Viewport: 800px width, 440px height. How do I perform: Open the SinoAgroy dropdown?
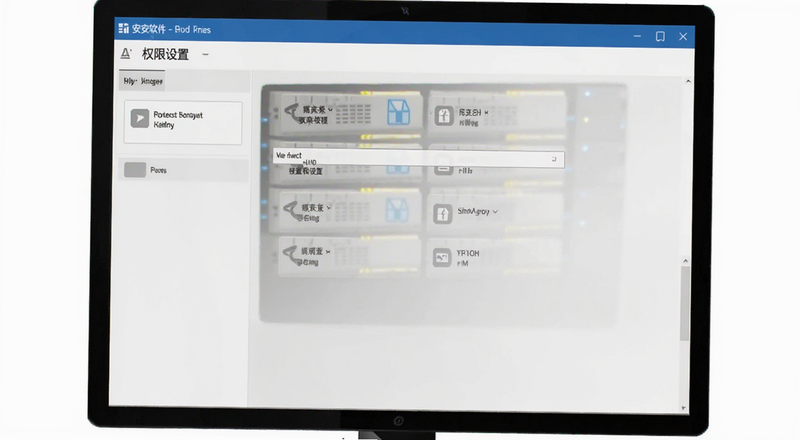coord(495,211)
